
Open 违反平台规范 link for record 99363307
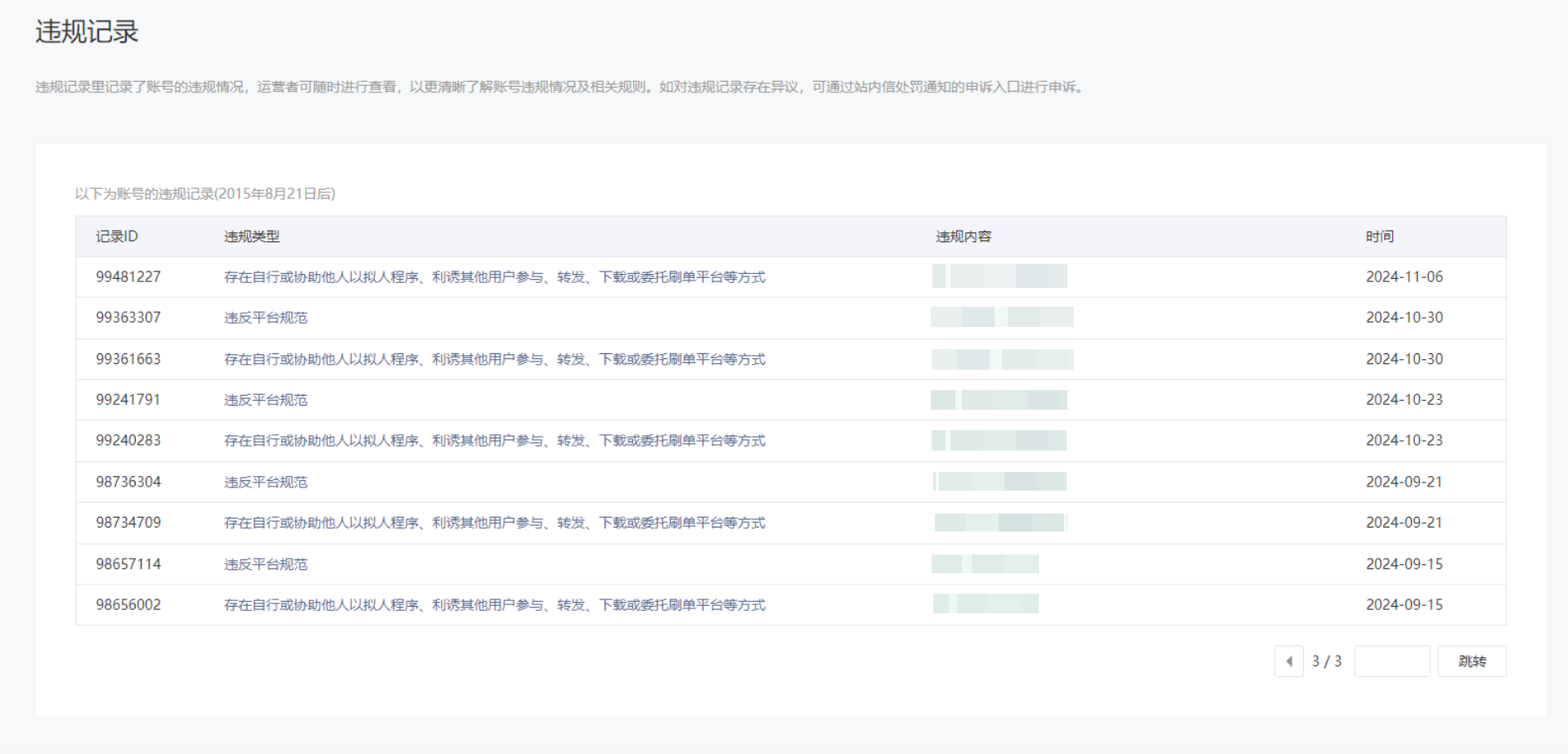point(266,318)
